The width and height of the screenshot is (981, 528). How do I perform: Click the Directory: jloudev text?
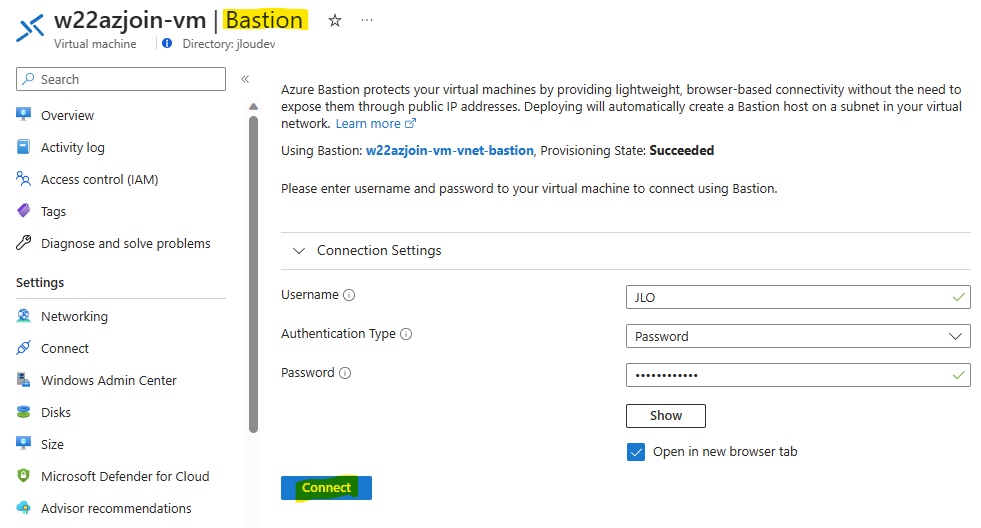click(x=228, y=44)
